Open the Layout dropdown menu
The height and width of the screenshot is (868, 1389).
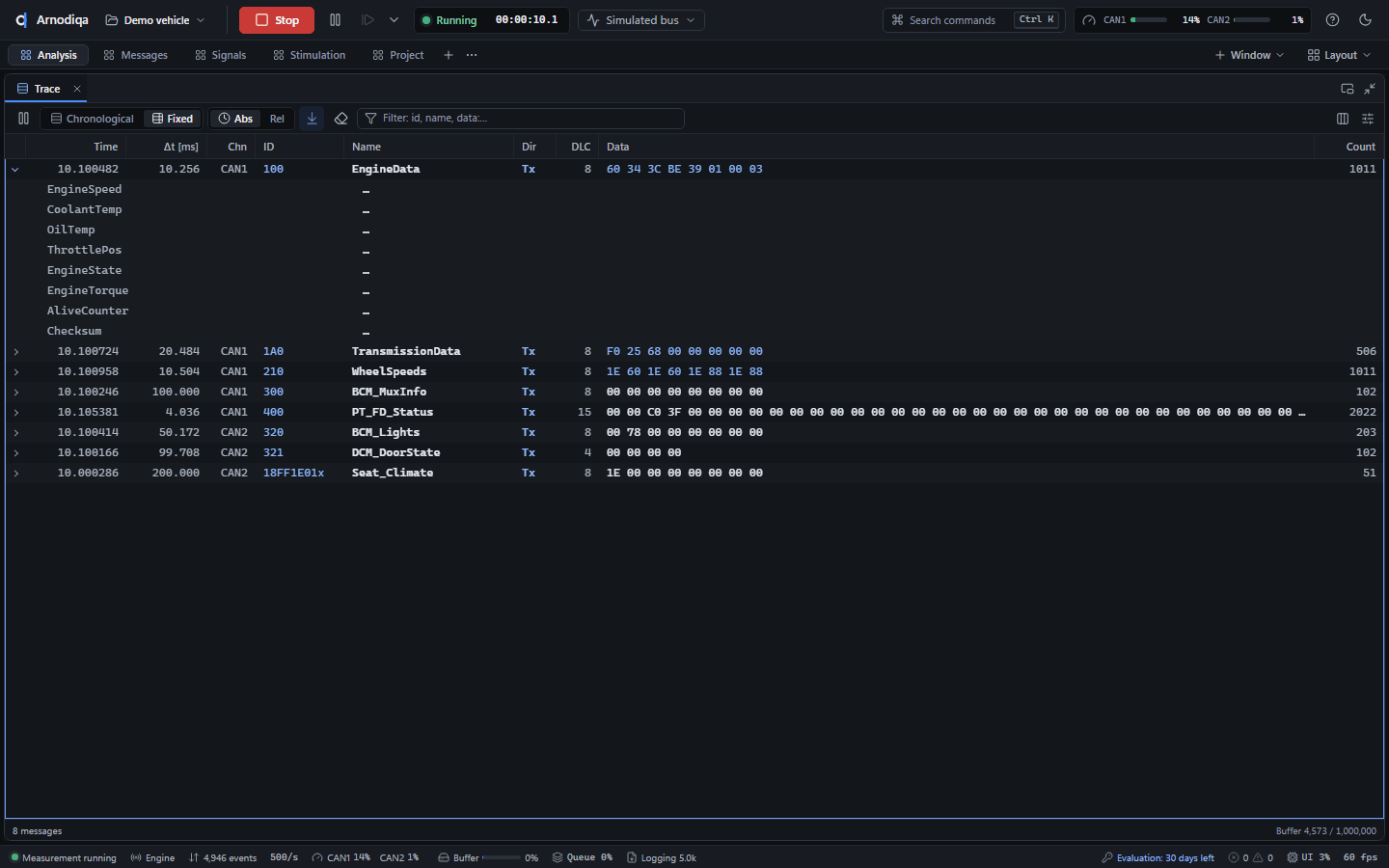click(x=1339, y=55)
